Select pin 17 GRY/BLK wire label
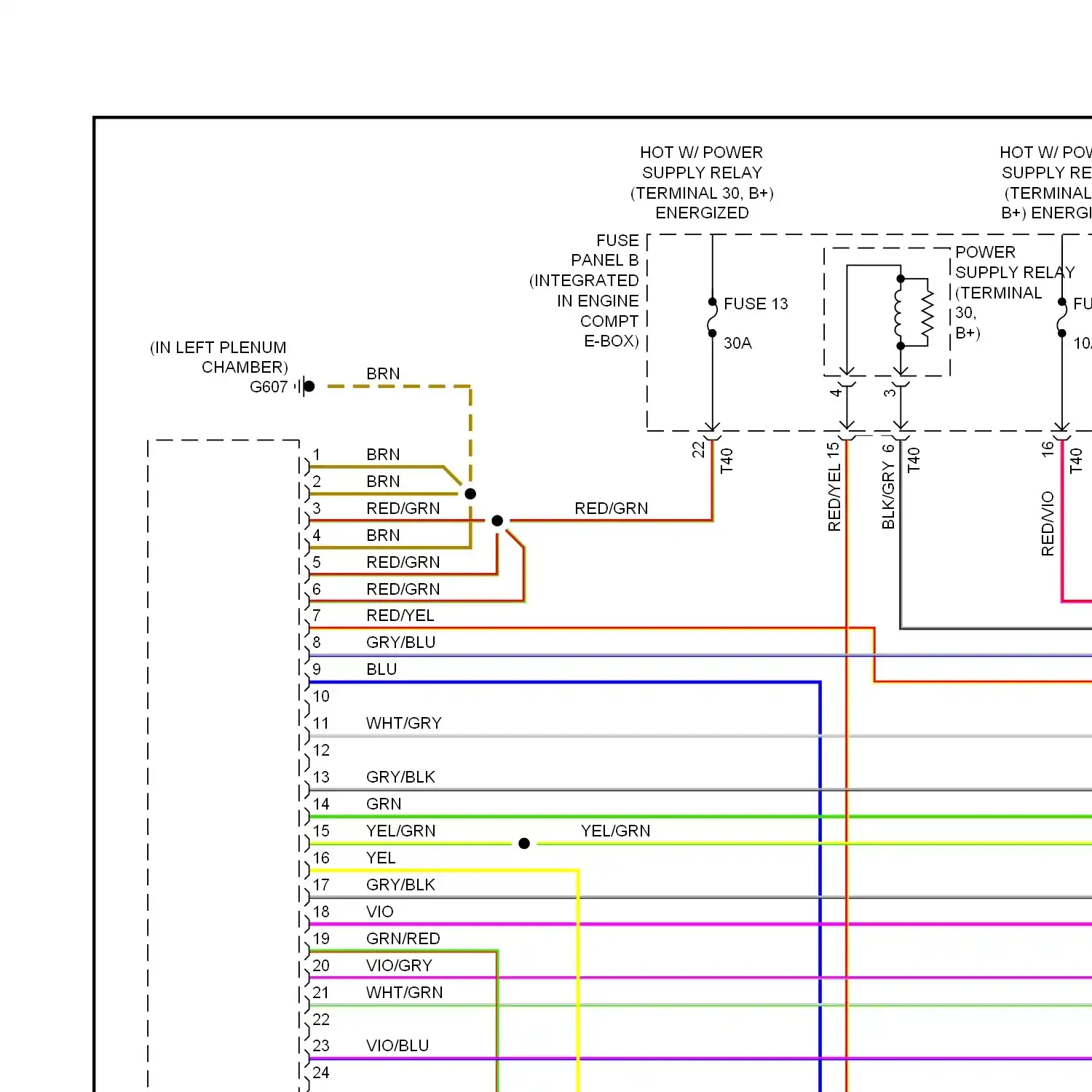 400,885
